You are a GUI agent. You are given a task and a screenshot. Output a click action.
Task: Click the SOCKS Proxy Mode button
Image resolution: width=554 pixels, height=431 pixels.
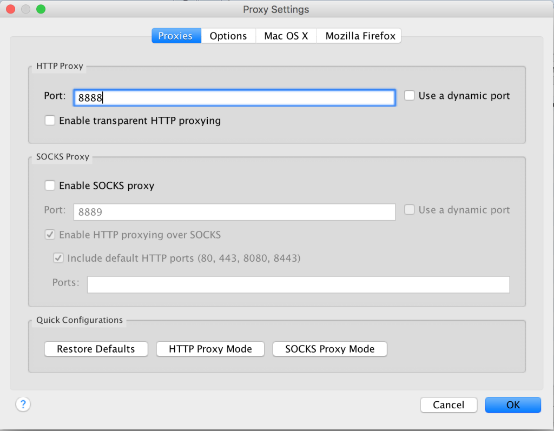pos(330,349)
